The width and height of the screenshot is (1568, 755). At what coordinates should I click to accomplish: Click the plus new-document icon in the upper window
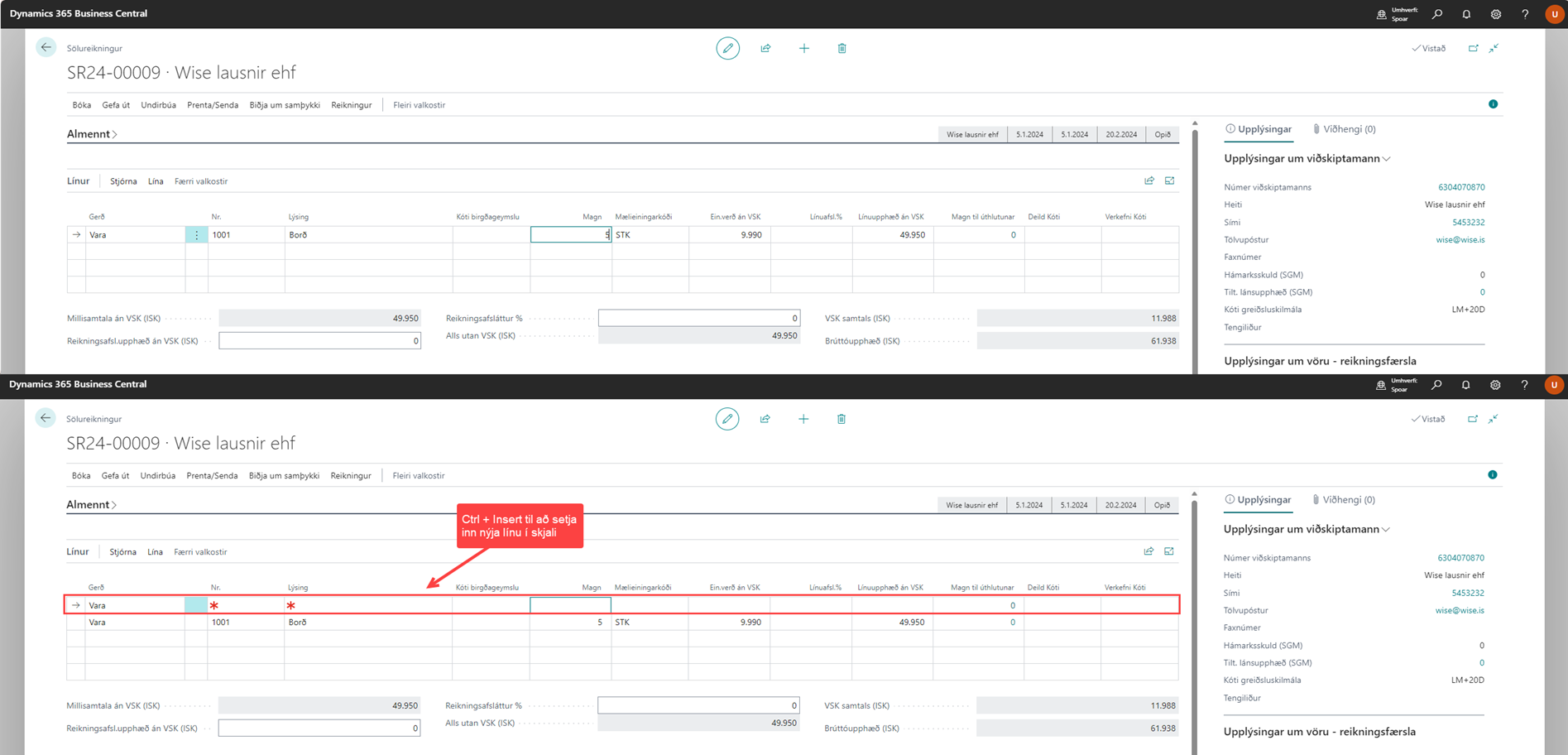[803, 49]
